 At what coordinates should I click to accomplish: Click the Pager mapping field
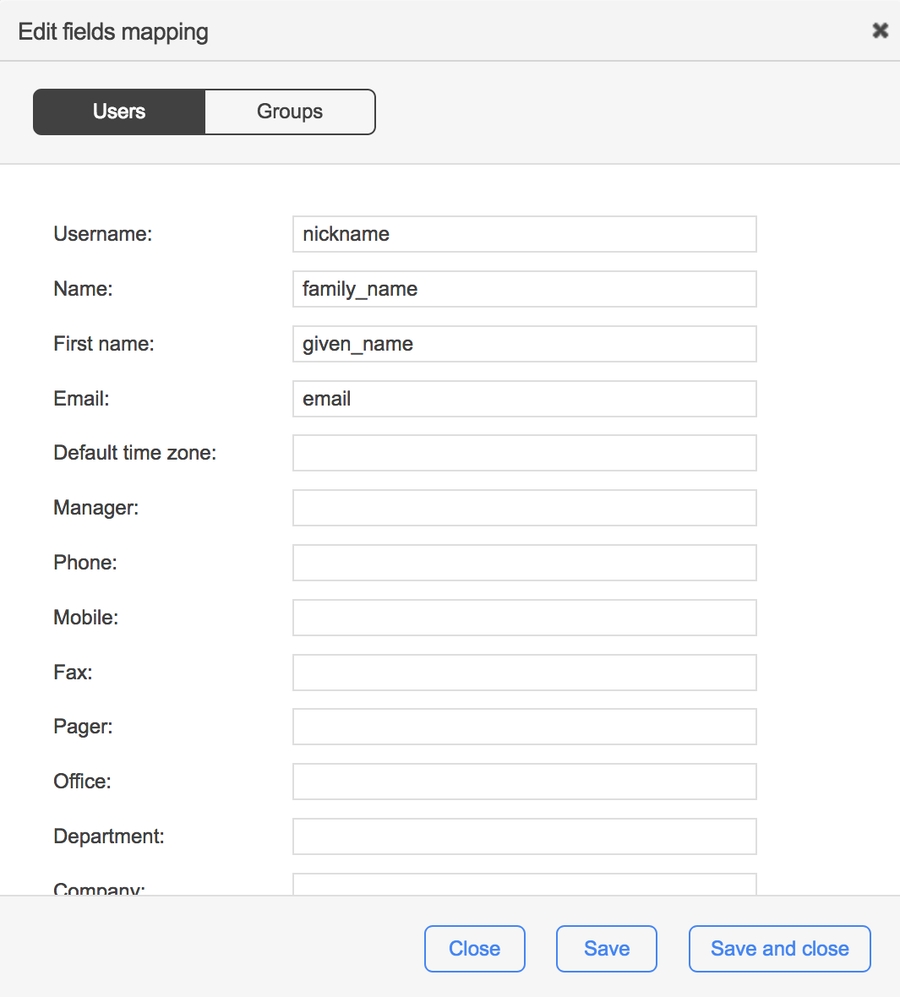click(524, 727)
